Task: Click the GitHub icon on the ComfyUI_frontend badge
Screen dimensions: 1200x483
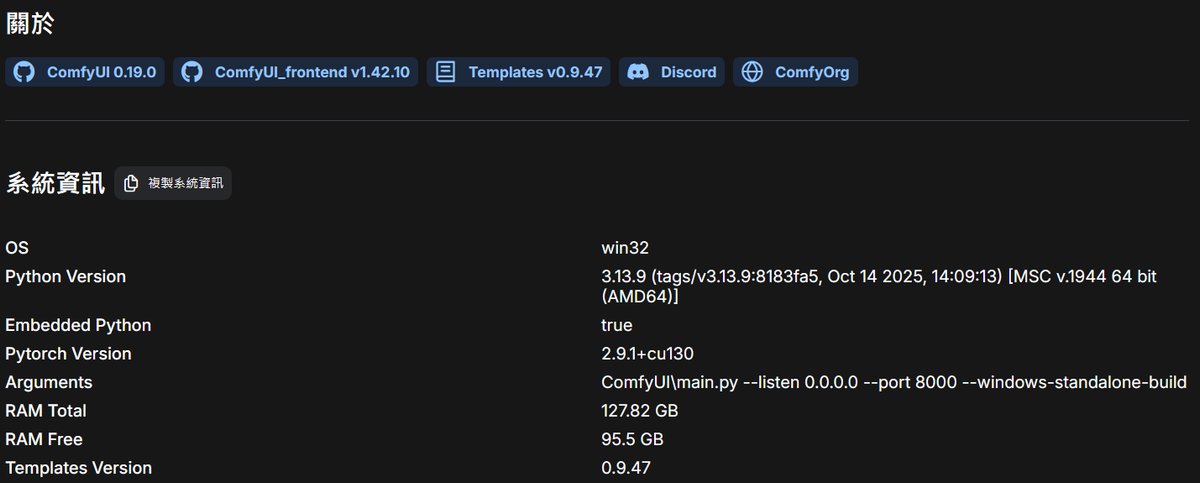Action: [193, 72]
